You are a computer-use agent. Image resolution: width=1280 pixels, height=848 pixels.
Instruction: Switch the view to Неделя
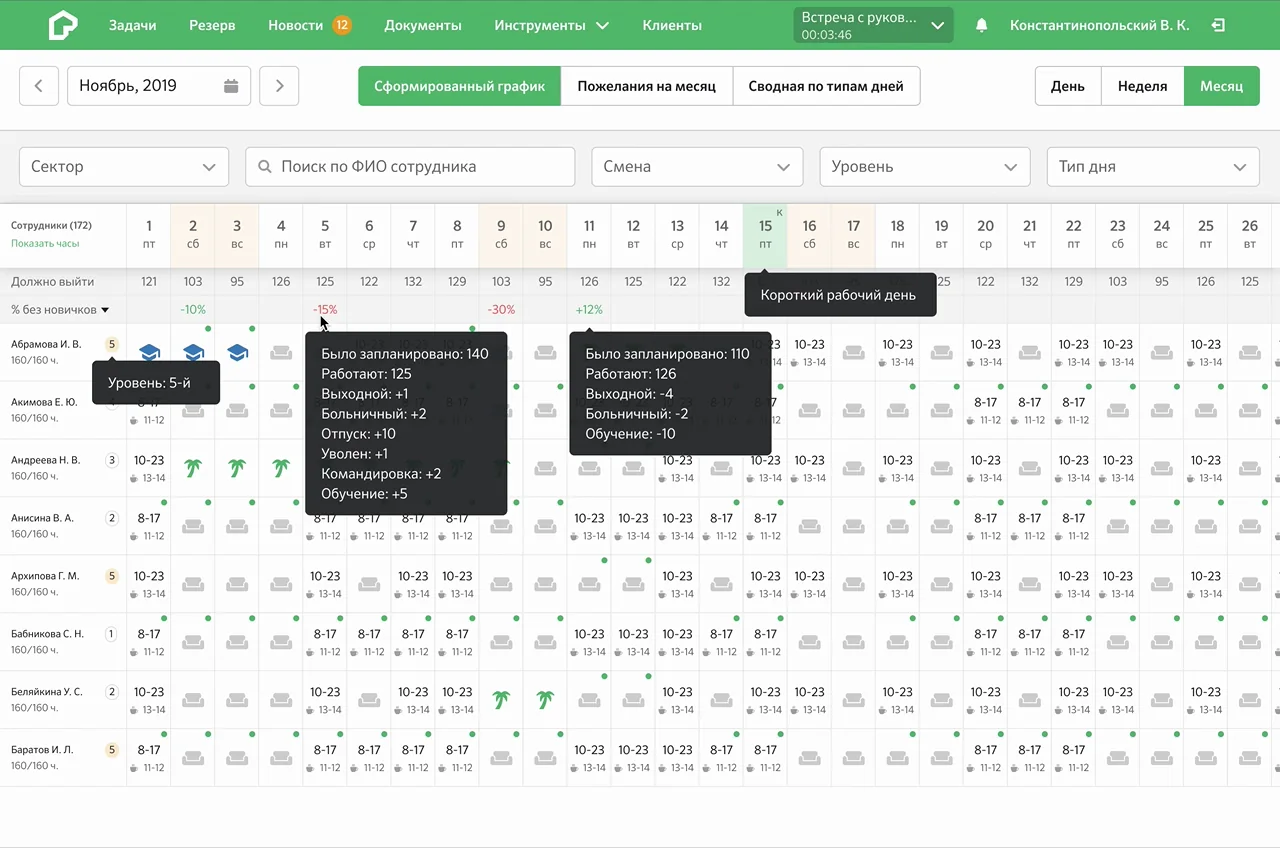tap(1143, 86)
